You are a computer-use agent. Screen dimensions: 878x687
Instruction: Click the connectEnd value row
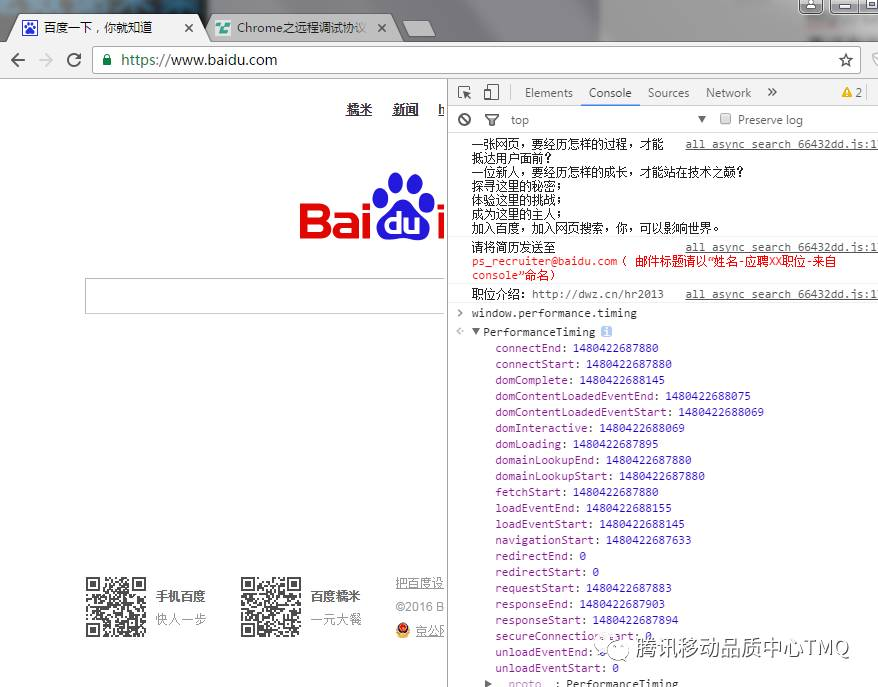577,348
